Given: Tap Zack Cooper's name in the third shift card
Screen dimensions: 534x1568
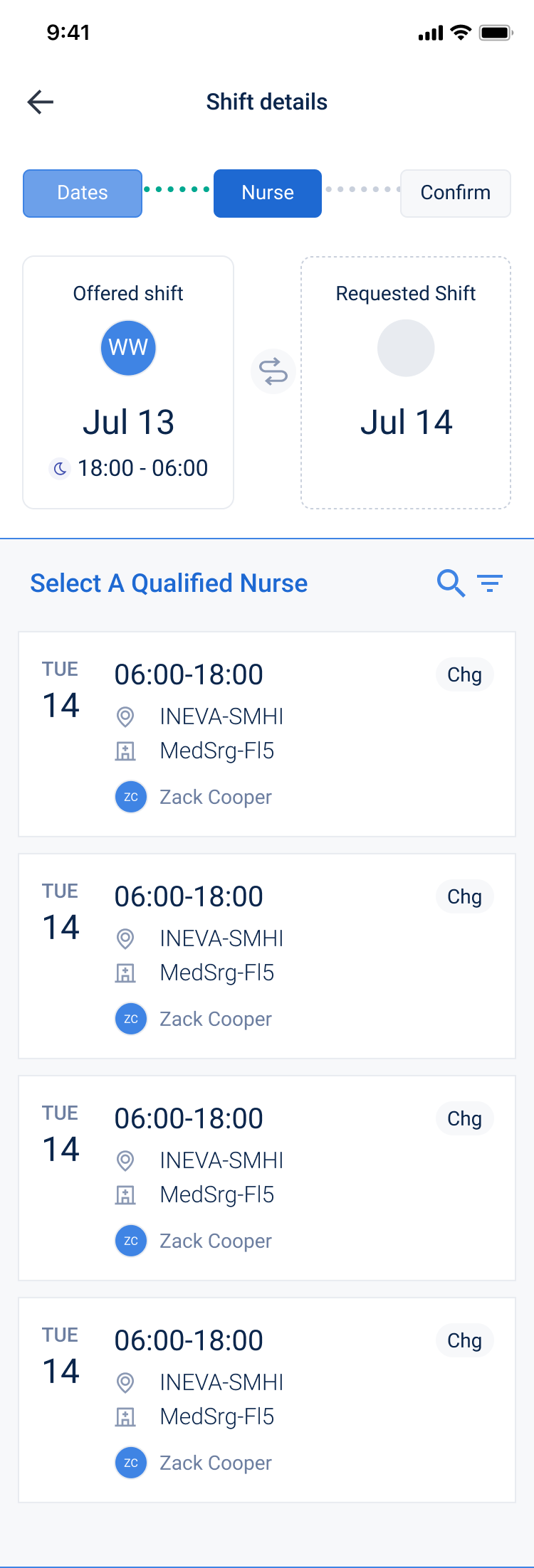Looking at the screenshot, I should click(x=214, y=1240).
